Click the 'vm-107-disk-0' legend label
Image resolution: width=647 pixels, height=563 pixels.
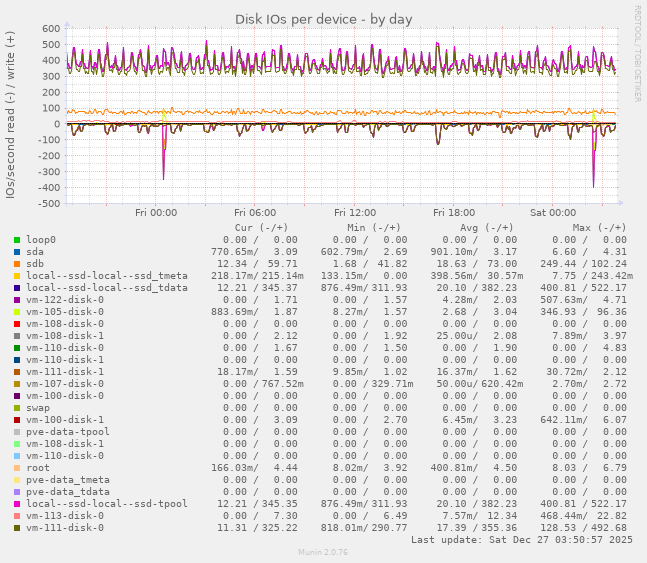click(65, 384)
